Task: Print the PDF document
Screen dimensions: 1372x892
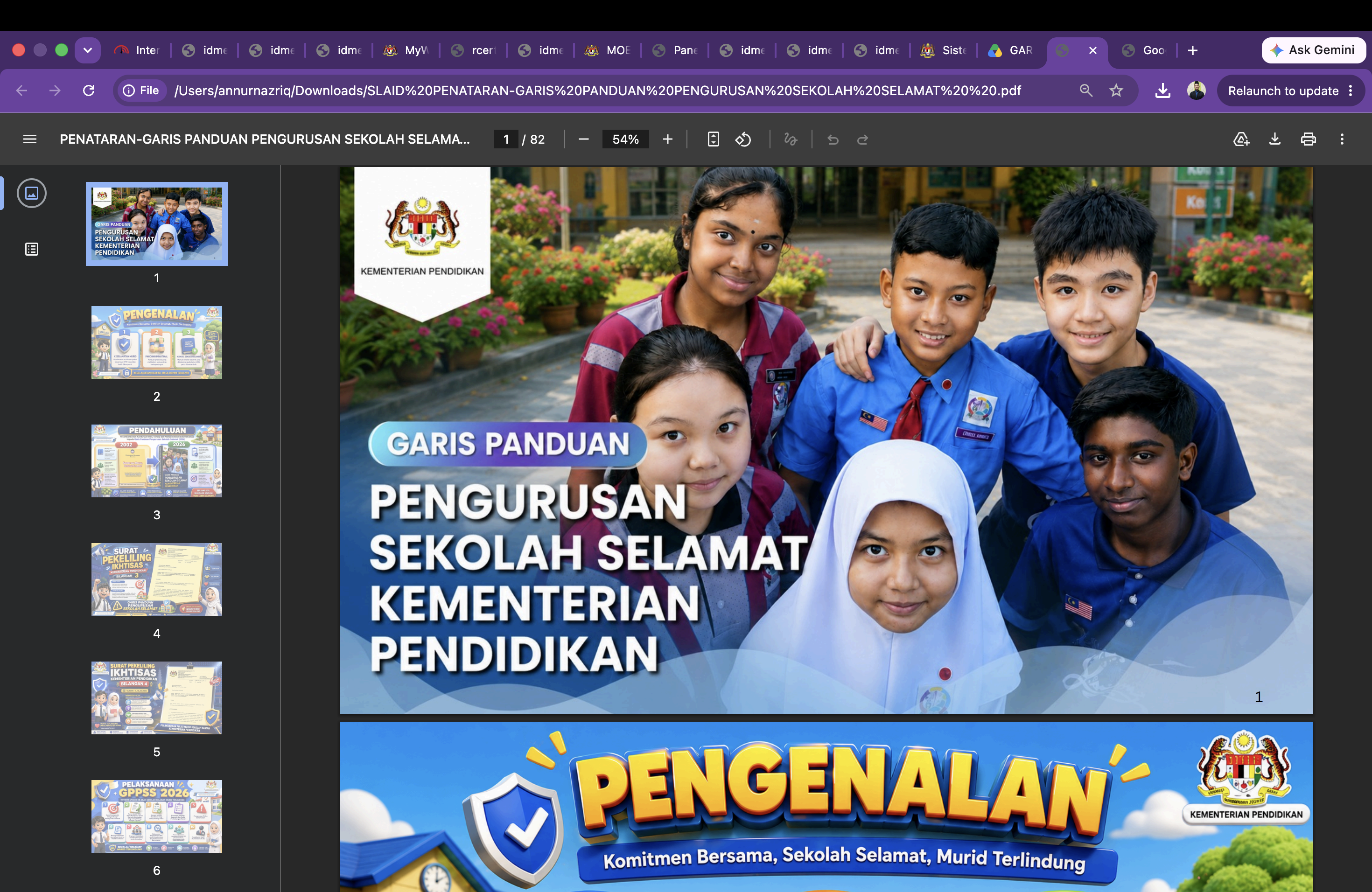Action: tap(1308, 139)
